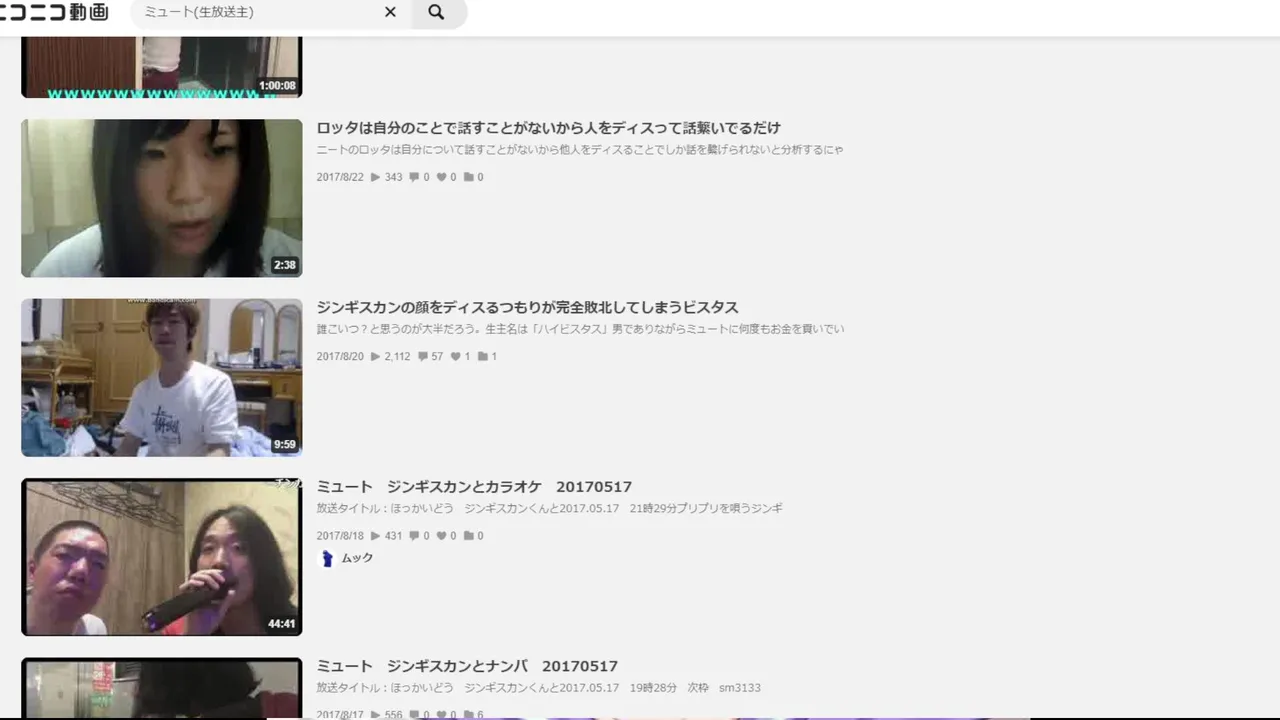Click description 放送タイトル:ほっかいどう 21時29分 text
Image resolution: width=1280 pixels, height=720 pixels.
click(x=549, y=508)
